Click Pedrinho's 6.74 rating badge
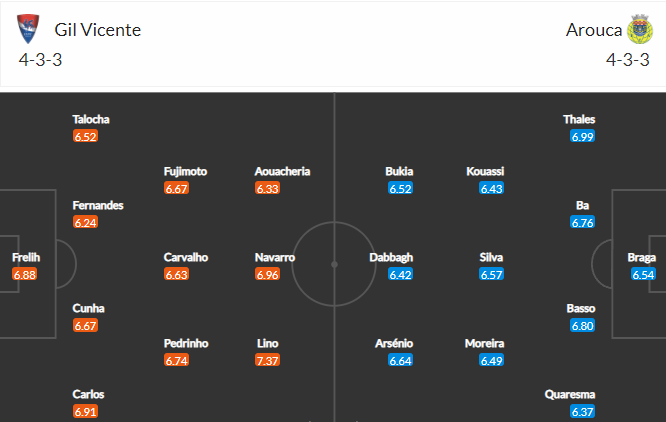 [177, 360]
